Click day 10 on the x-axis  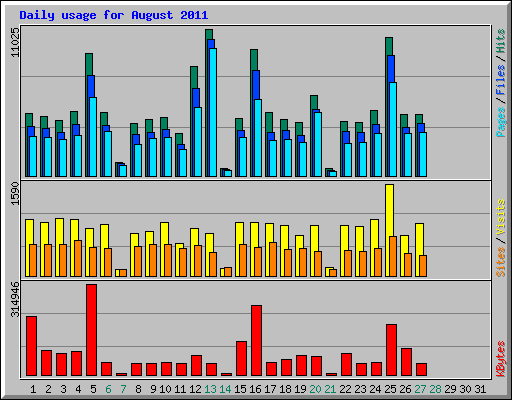(x=165, y=389)
